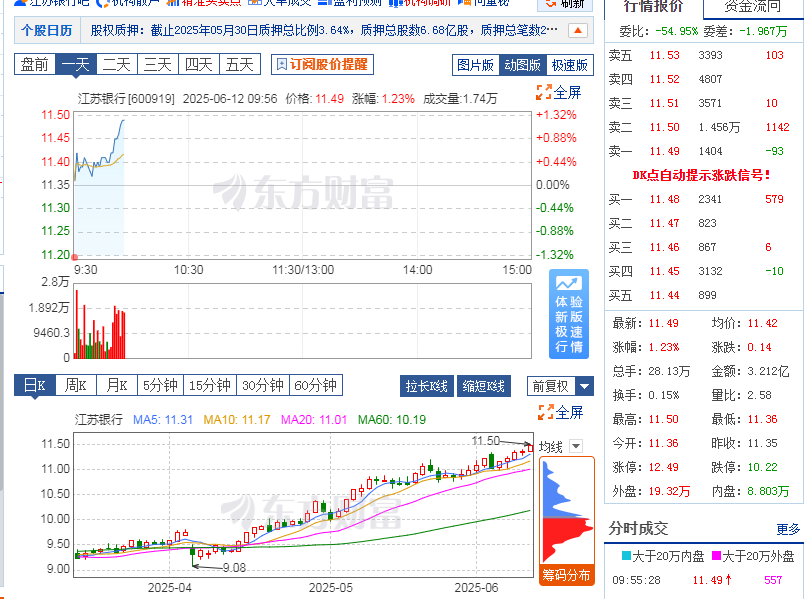Click the 个股日历 label
The width and height of the screenshot is (808, 599).
(x=46, y=30)
